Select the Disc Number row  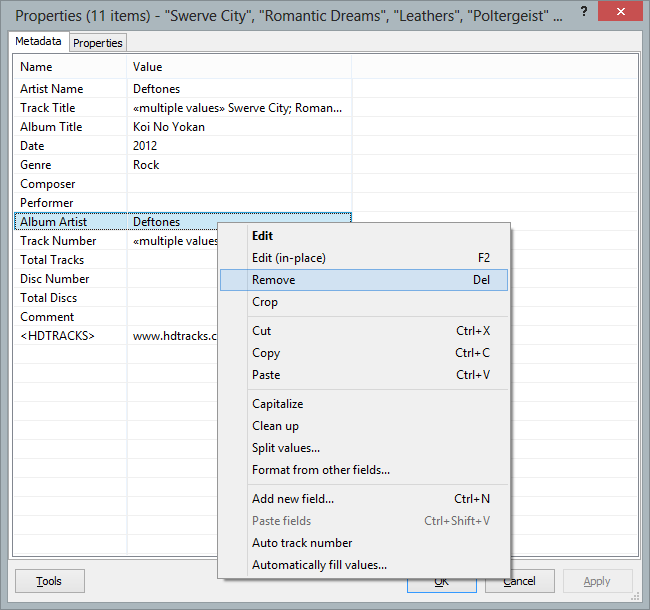coord(116,279)
